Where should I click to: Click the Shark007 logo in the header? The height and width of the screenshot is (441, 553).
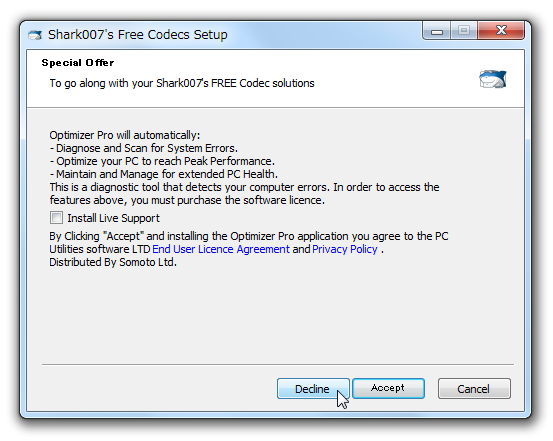click(x=493, y=79)
